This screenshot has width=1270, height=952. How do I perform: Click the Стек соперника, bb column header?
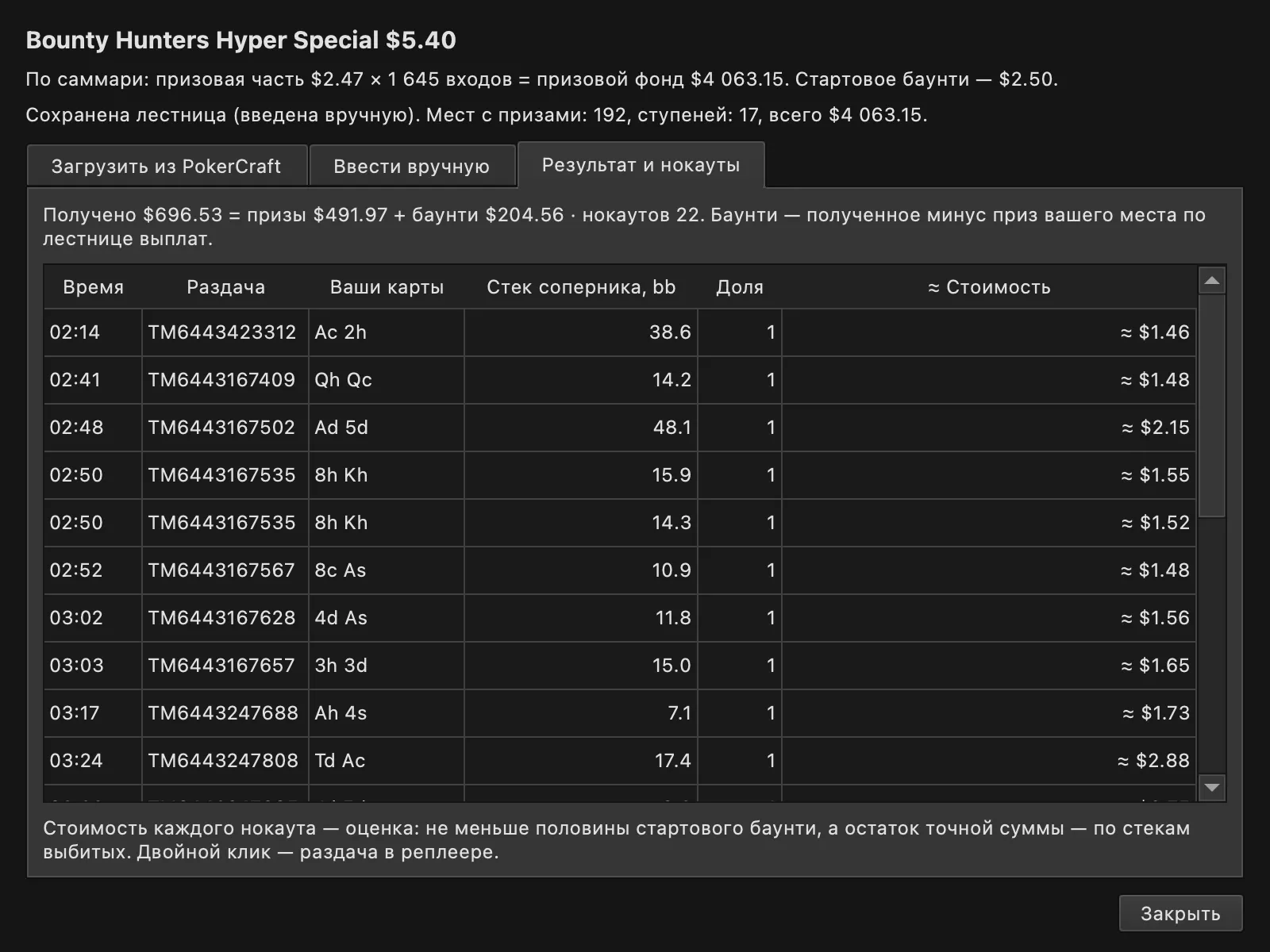[581, 287]
